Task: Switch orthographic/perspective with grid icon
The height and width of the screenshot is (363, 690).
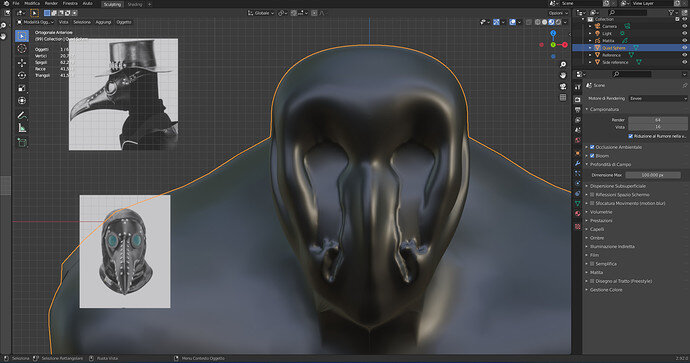Action: (563, 97)
